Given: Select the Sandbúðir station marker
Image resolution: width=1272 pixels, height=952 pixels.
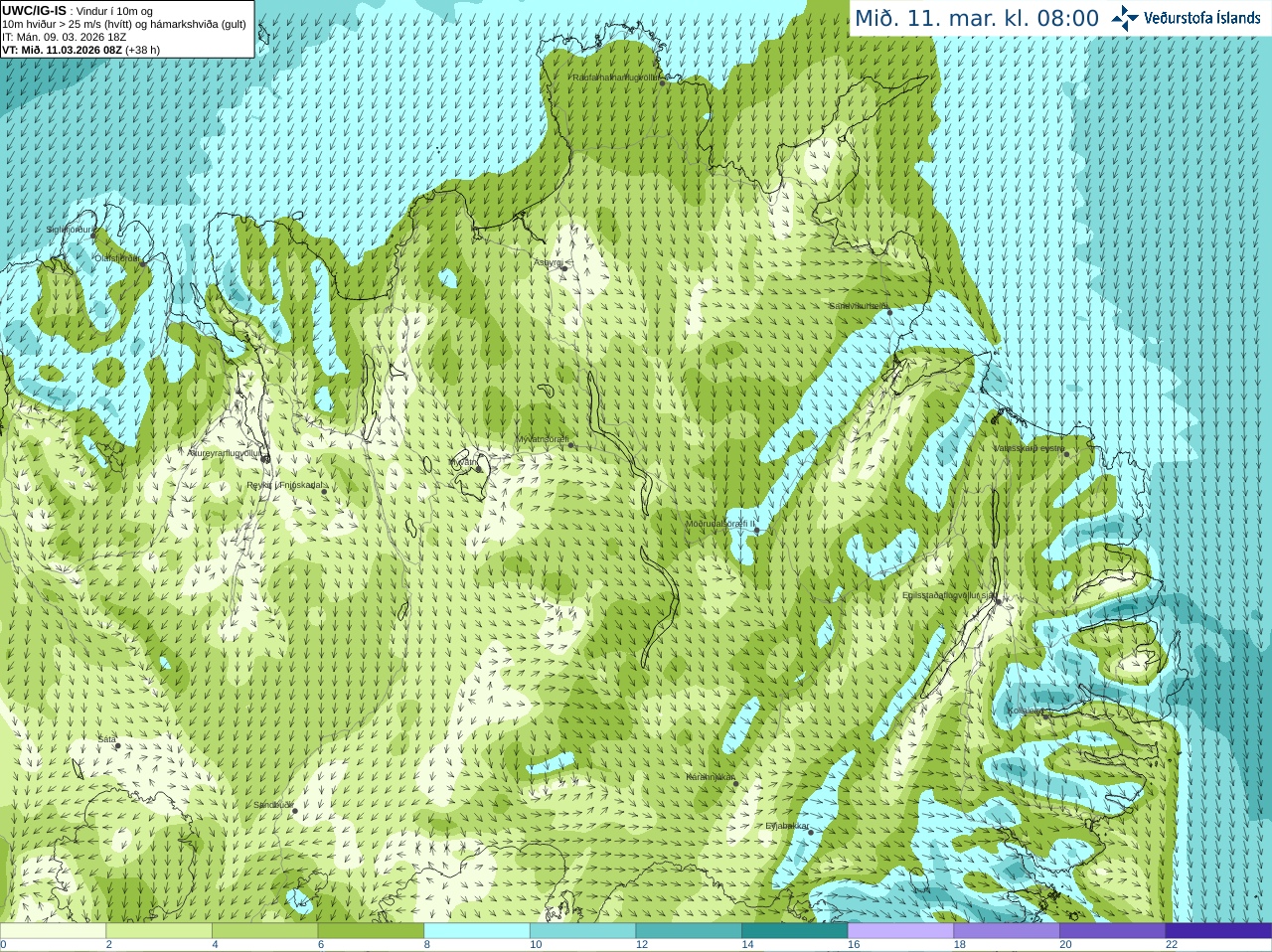Looking at the screenshot, I should point(295,811).
